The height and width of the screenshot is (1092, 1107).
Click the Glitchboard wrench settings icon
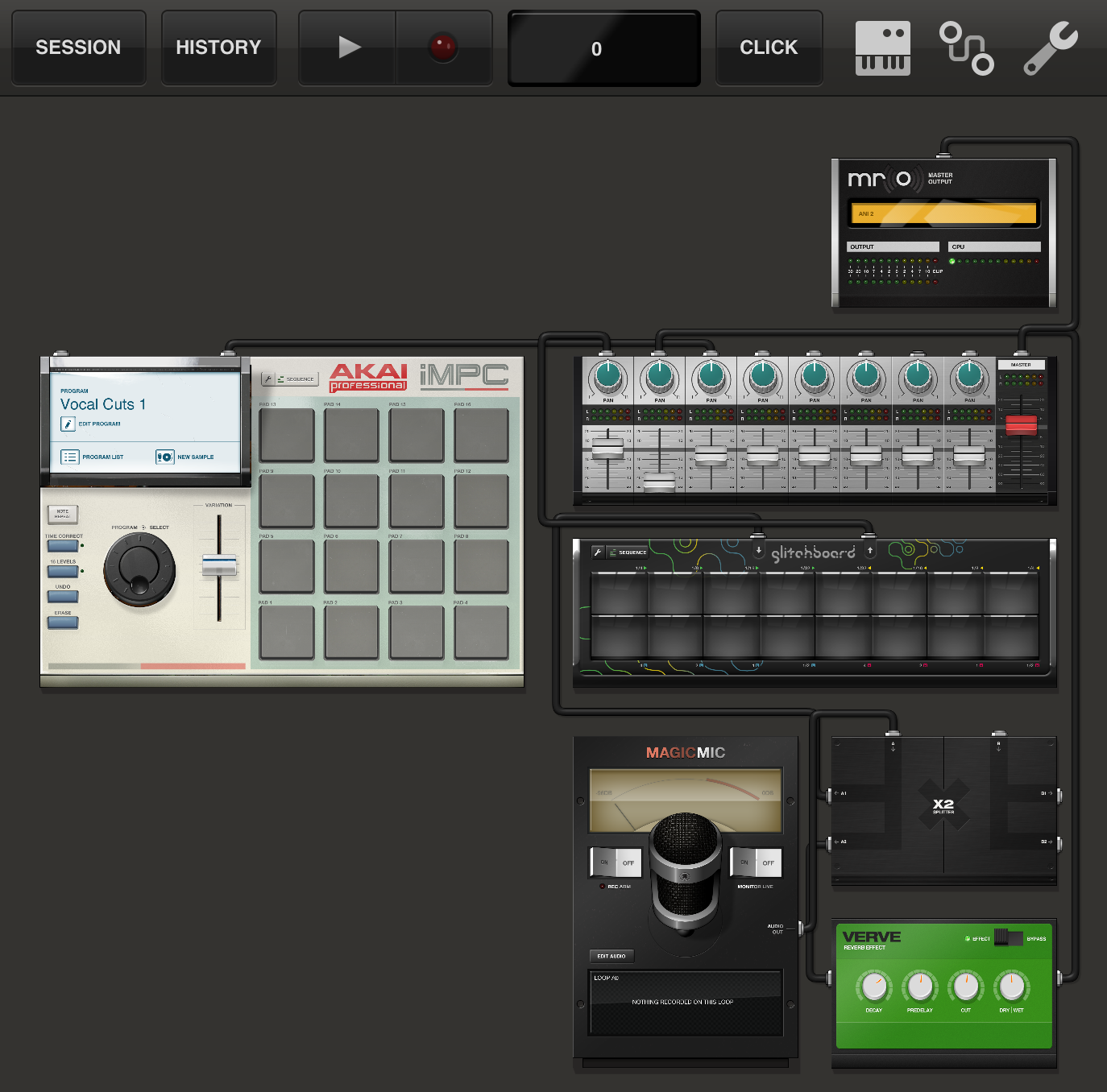[598, 552]
